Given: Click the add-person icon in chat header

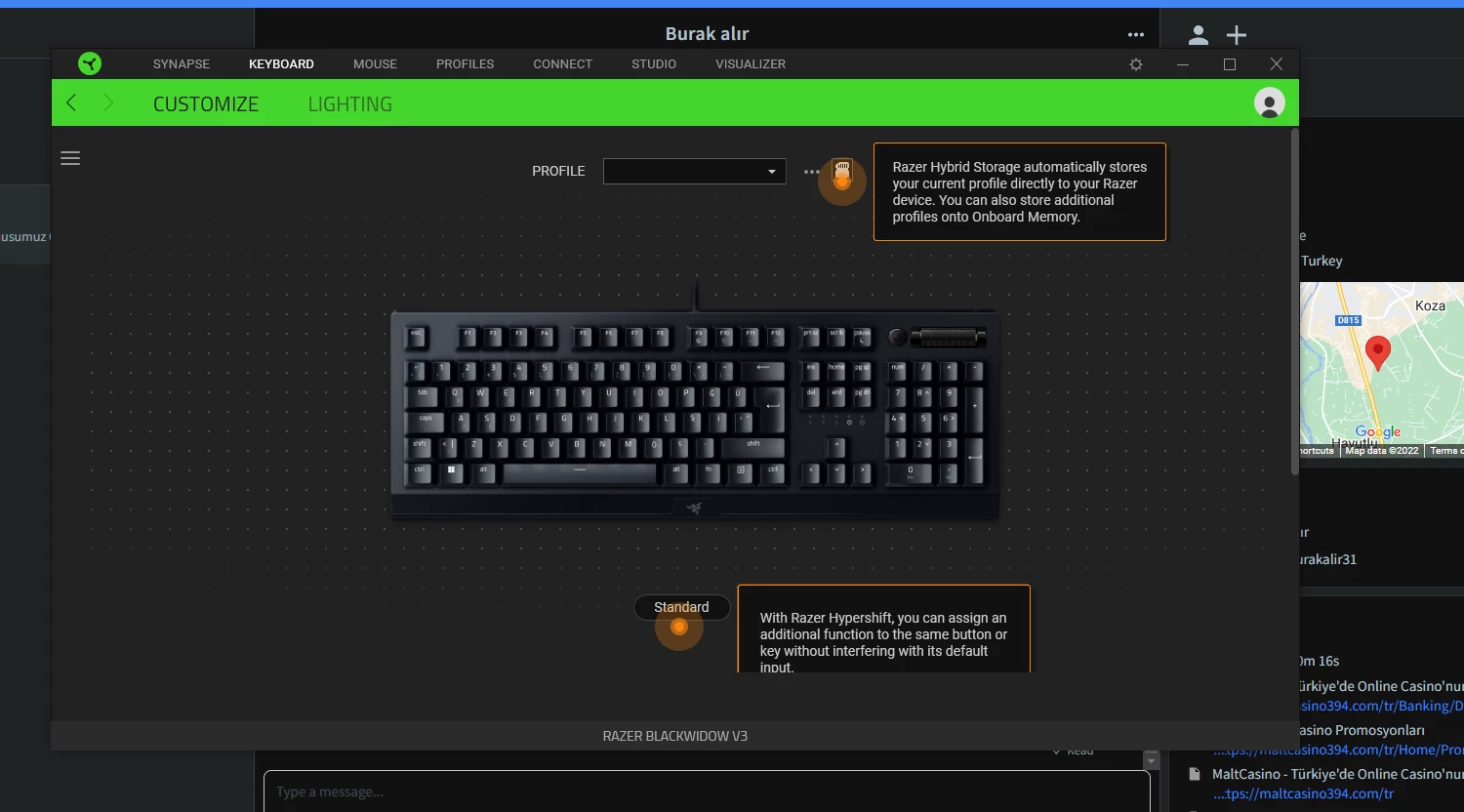Looking at the screenshot, I should tap(1199, 35).
